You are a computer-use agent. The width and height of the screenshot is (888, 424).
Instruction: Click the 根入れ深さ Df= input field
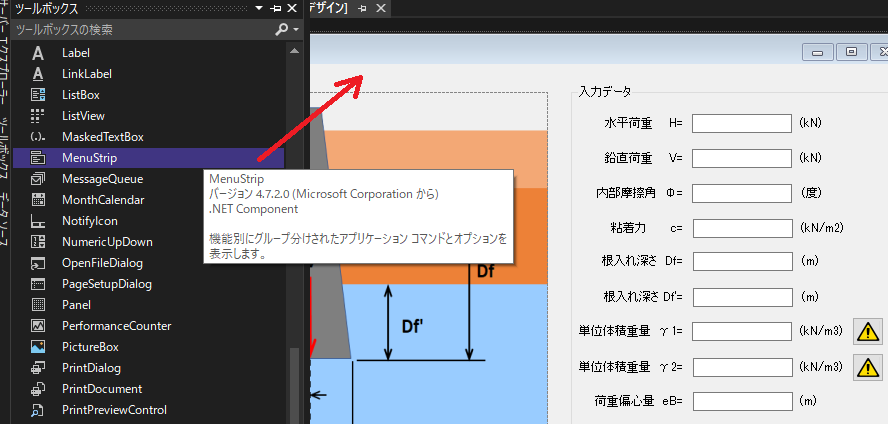pos(742,262)
